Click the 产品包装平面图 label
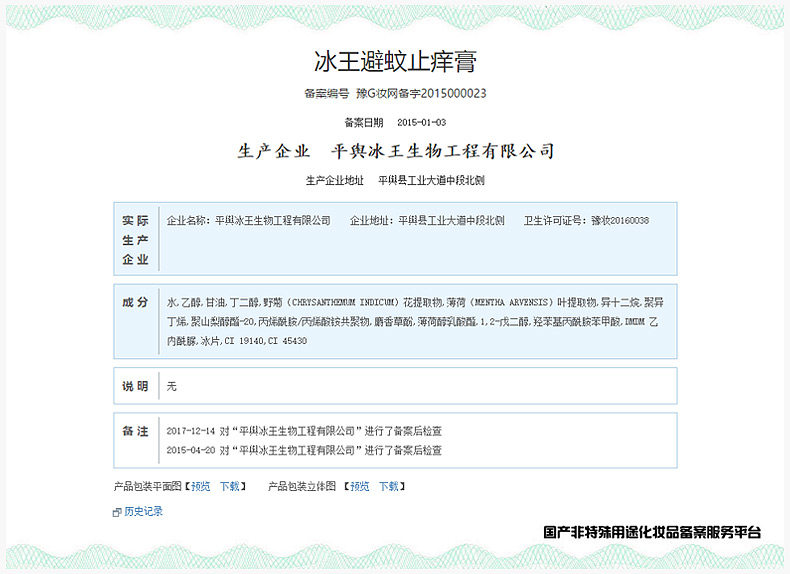Screen dimensions: 790x574 coord(147,486)
